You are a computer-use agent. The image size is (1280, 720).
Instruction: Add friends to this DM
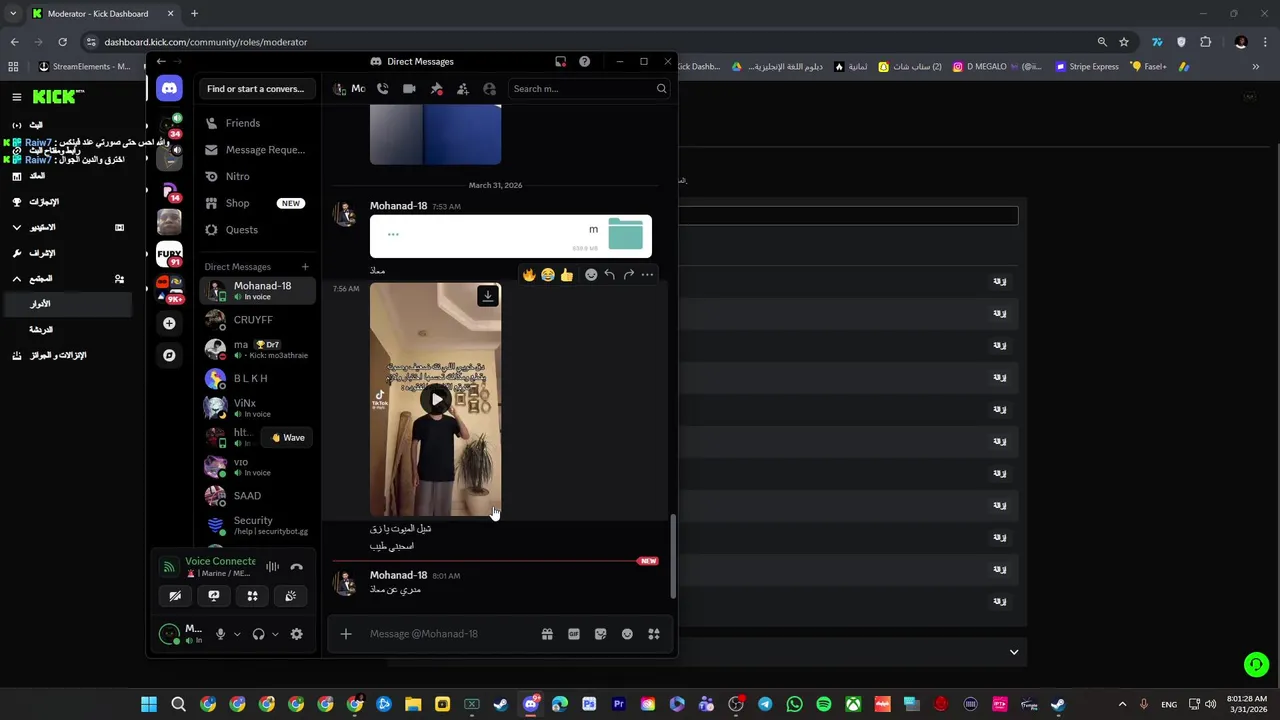coord(463,89)
